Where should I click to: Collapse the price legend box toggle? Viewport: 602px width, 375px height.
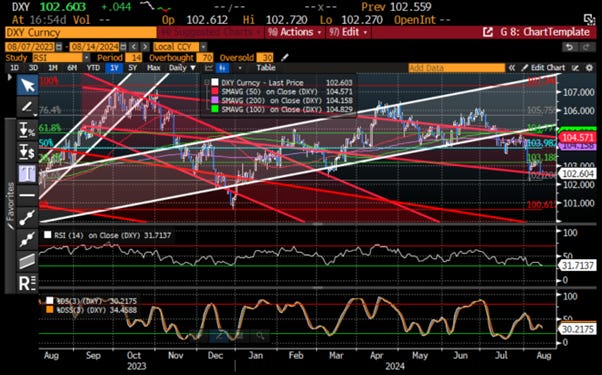point(207,83)
